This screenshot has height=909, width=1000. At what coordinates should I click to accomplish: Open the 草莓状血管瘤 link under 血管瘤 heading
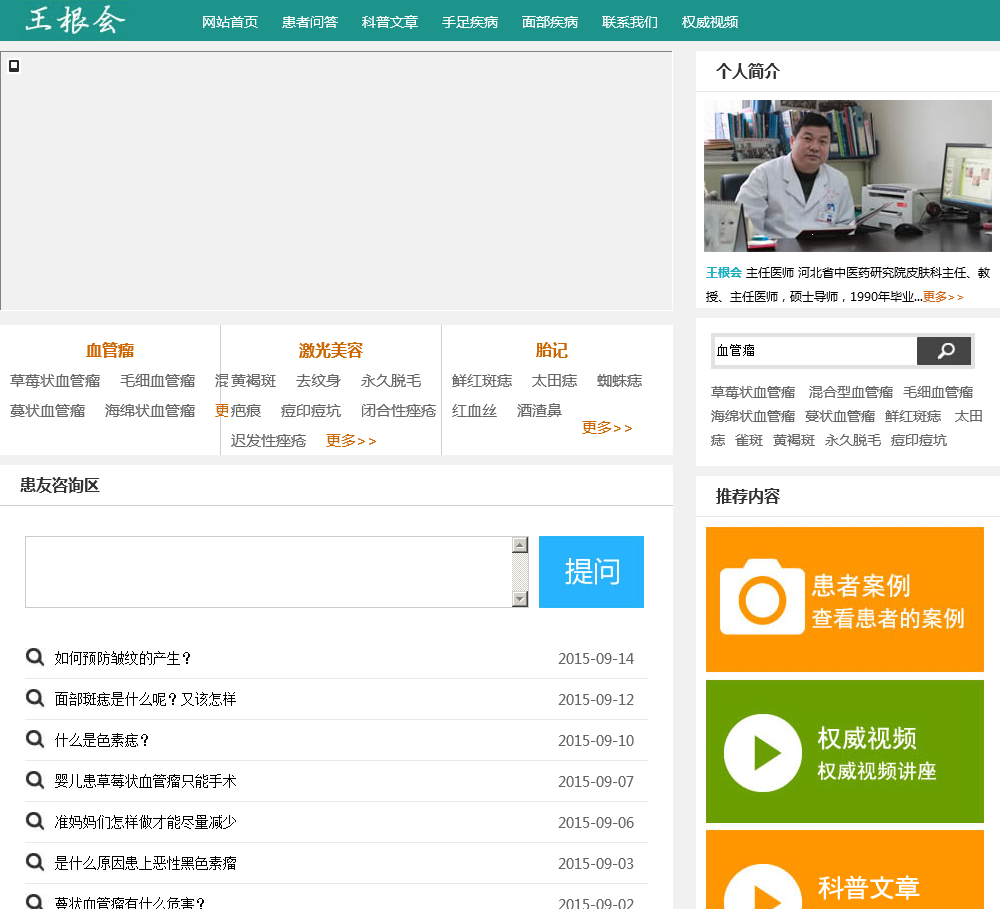(x=55, y=381)
